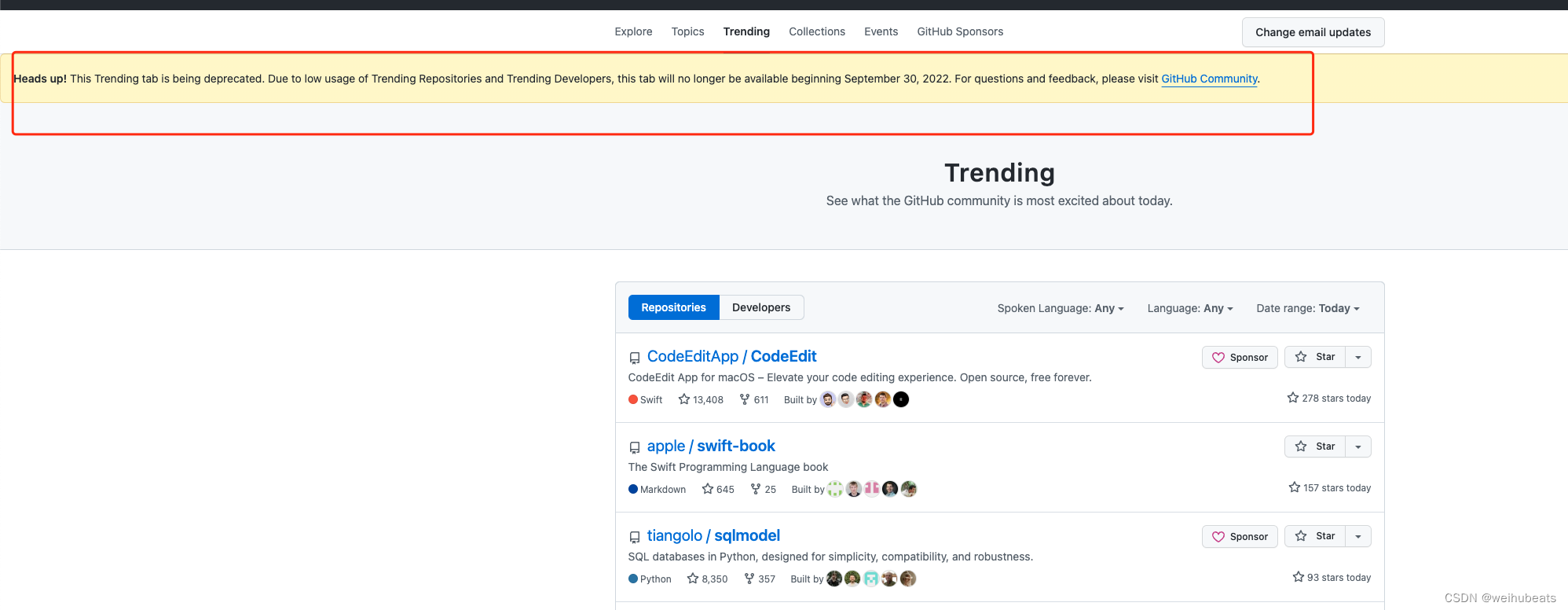Open the Events nav item

coord(881,31)
